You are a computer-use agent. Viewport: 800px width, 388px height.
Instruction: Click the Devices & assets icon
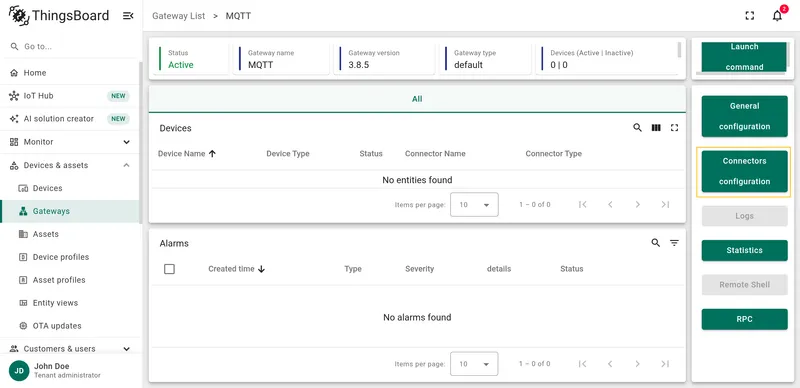coord(14,165)
